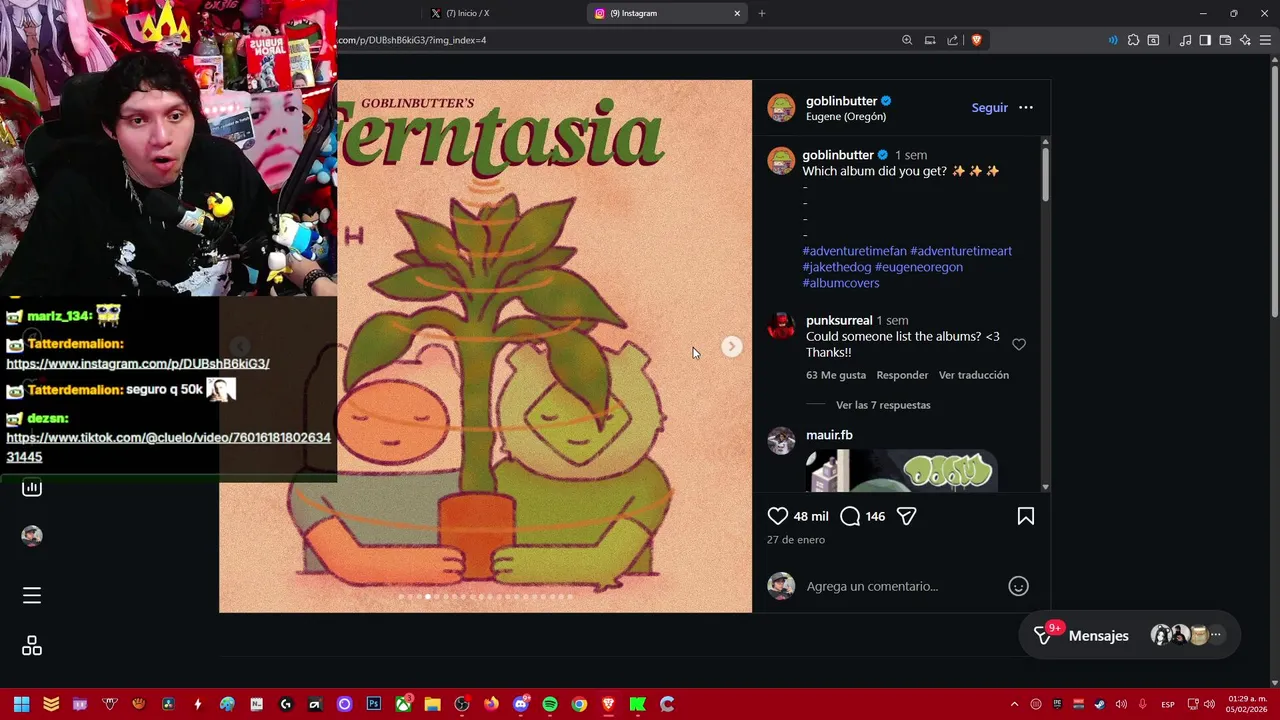Open the Instagram sidebar grid apps icon
Image resolution: width=1280 pixels, height=720 pixels.
pyautogui.click(x=32, y=646)
